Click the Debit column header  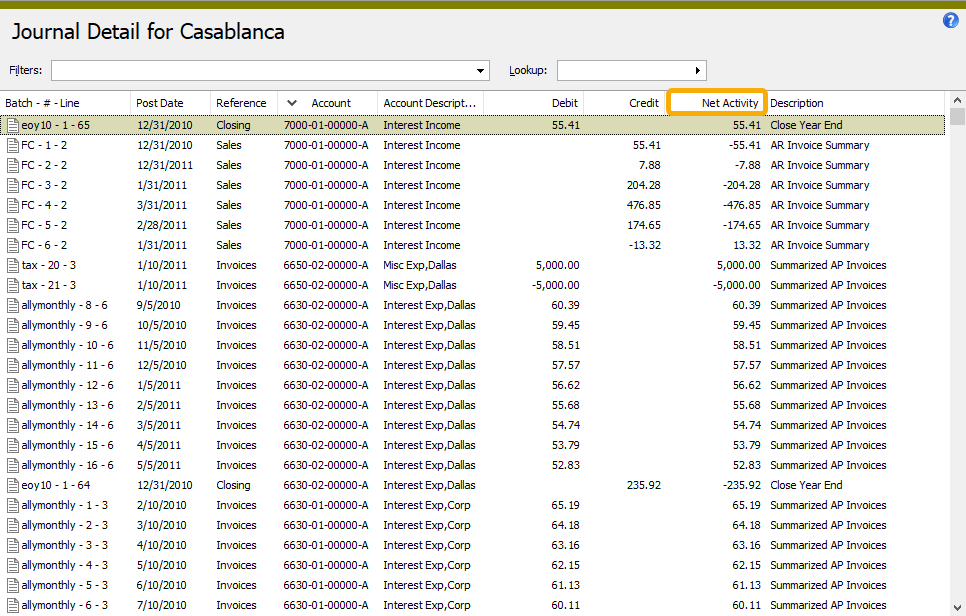pyautogui.click(x=564, y=103)
